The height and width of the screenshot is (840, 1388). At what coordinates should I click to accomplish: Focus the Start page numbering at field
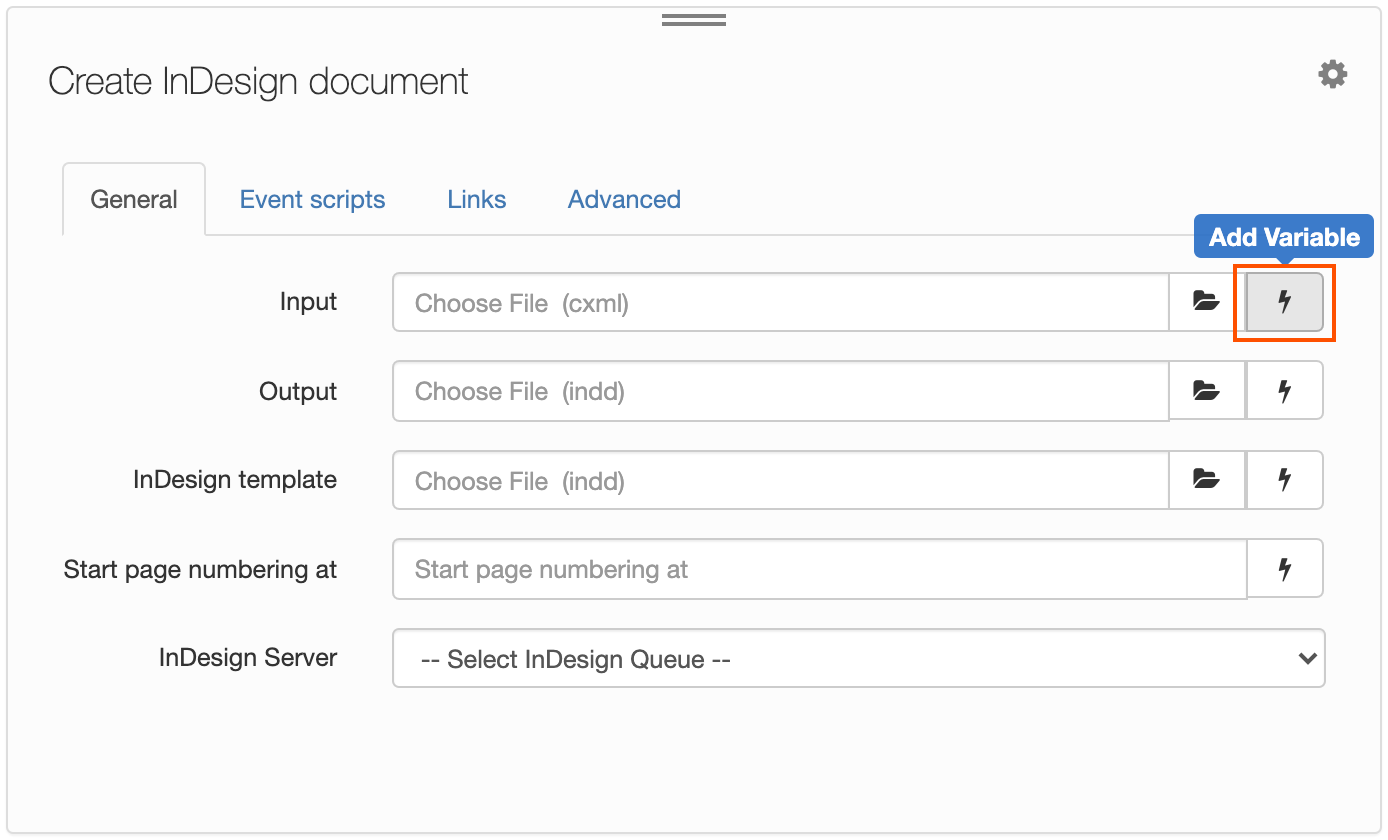[820, 569]
